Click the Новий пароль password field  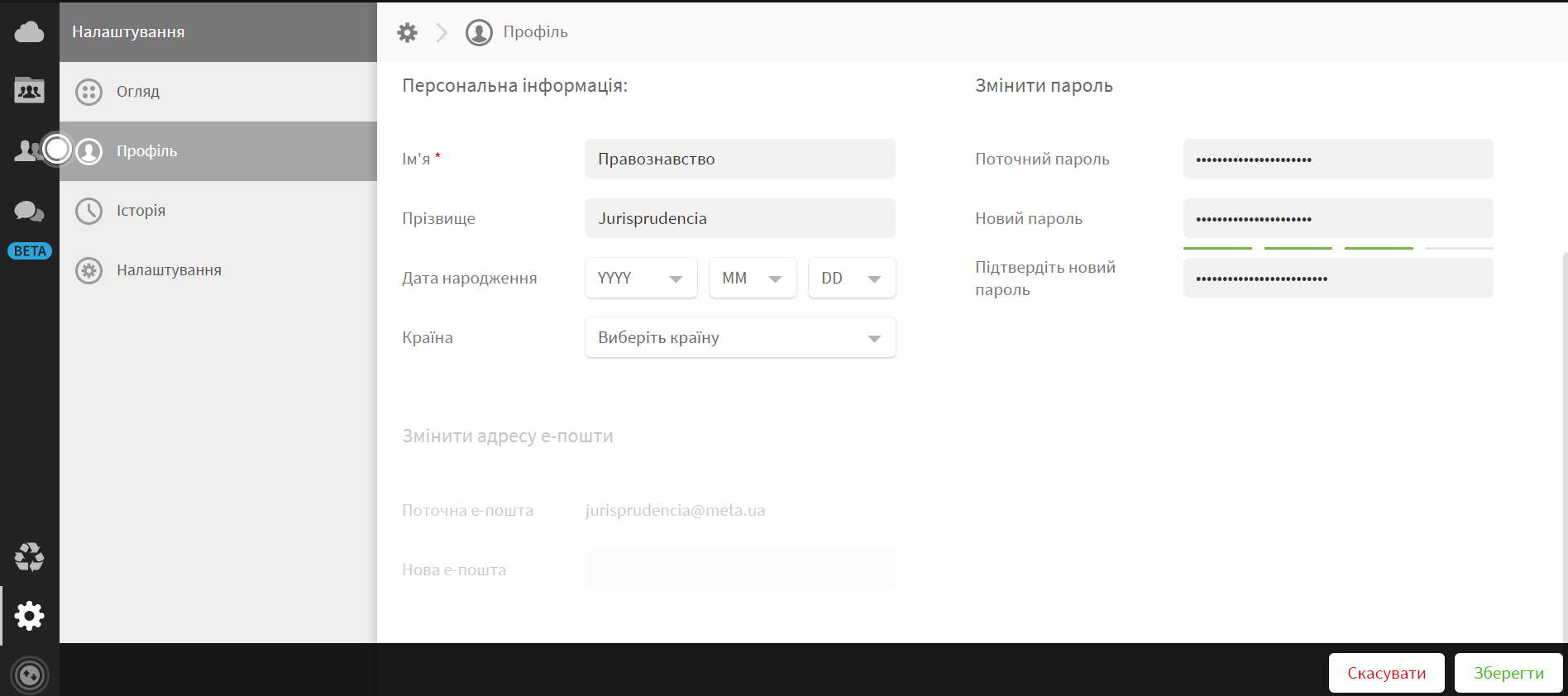(1338, 218)
